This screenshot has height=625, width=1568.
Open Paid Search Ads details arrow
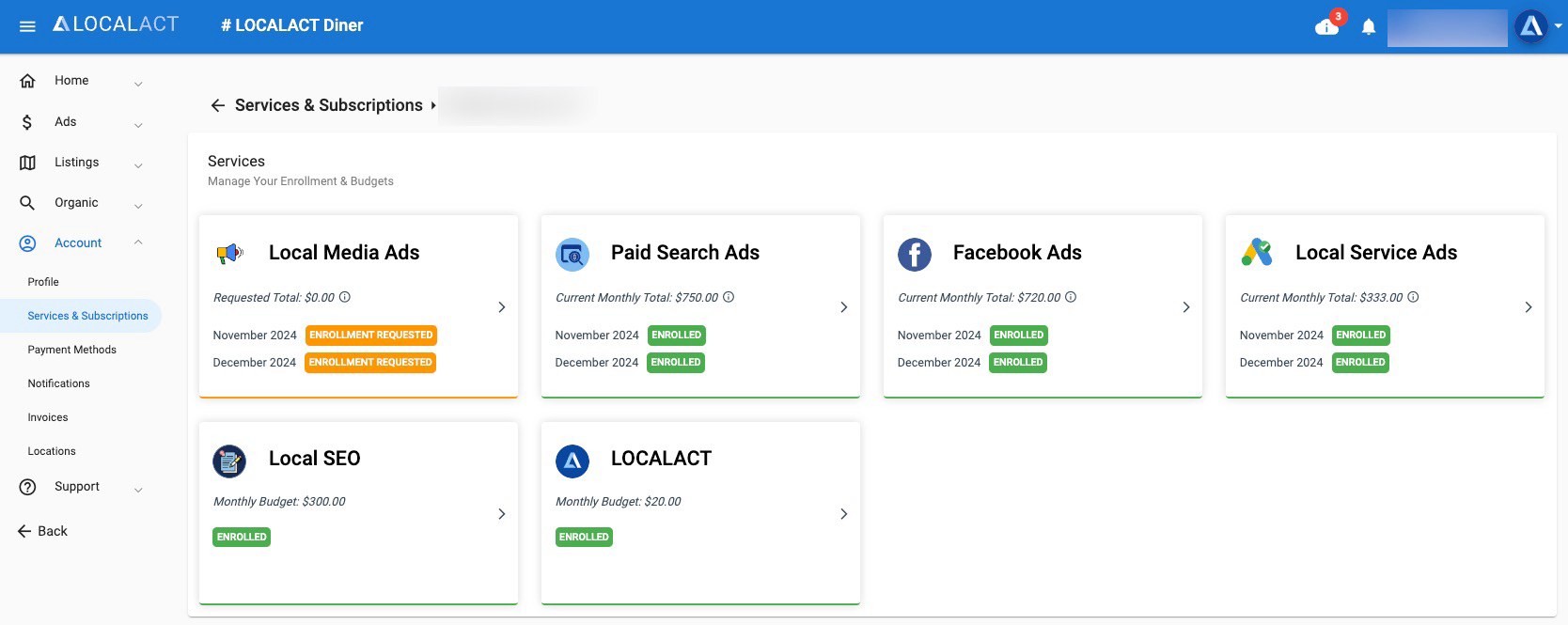coord(844,307)
